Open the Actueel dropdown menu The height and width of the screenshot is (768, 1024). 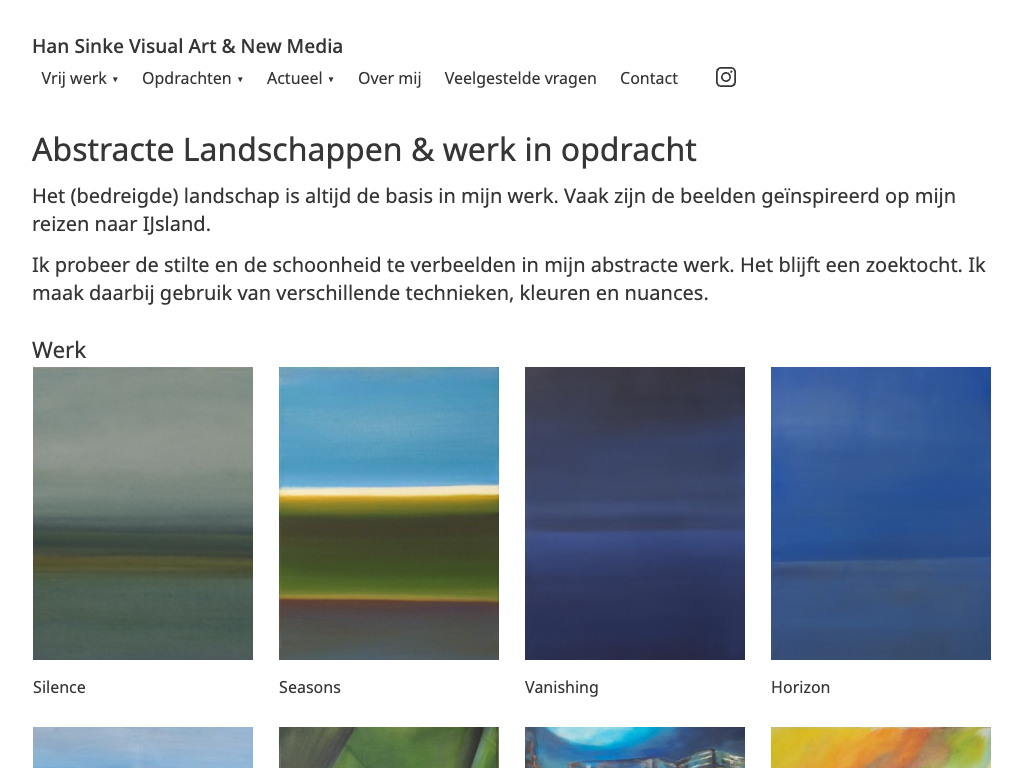tap(300, 78)
